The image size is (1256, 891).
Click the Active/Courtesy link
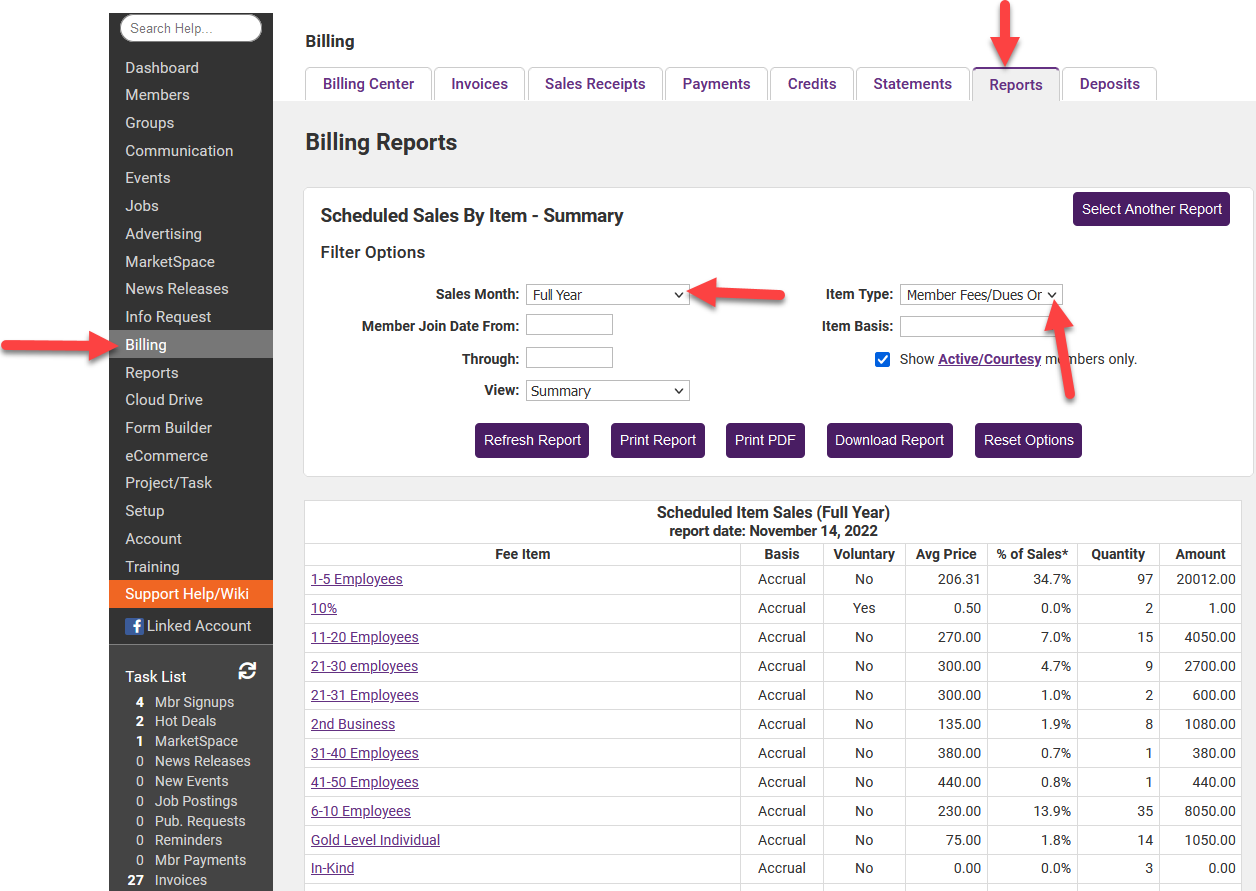[989, 359]
